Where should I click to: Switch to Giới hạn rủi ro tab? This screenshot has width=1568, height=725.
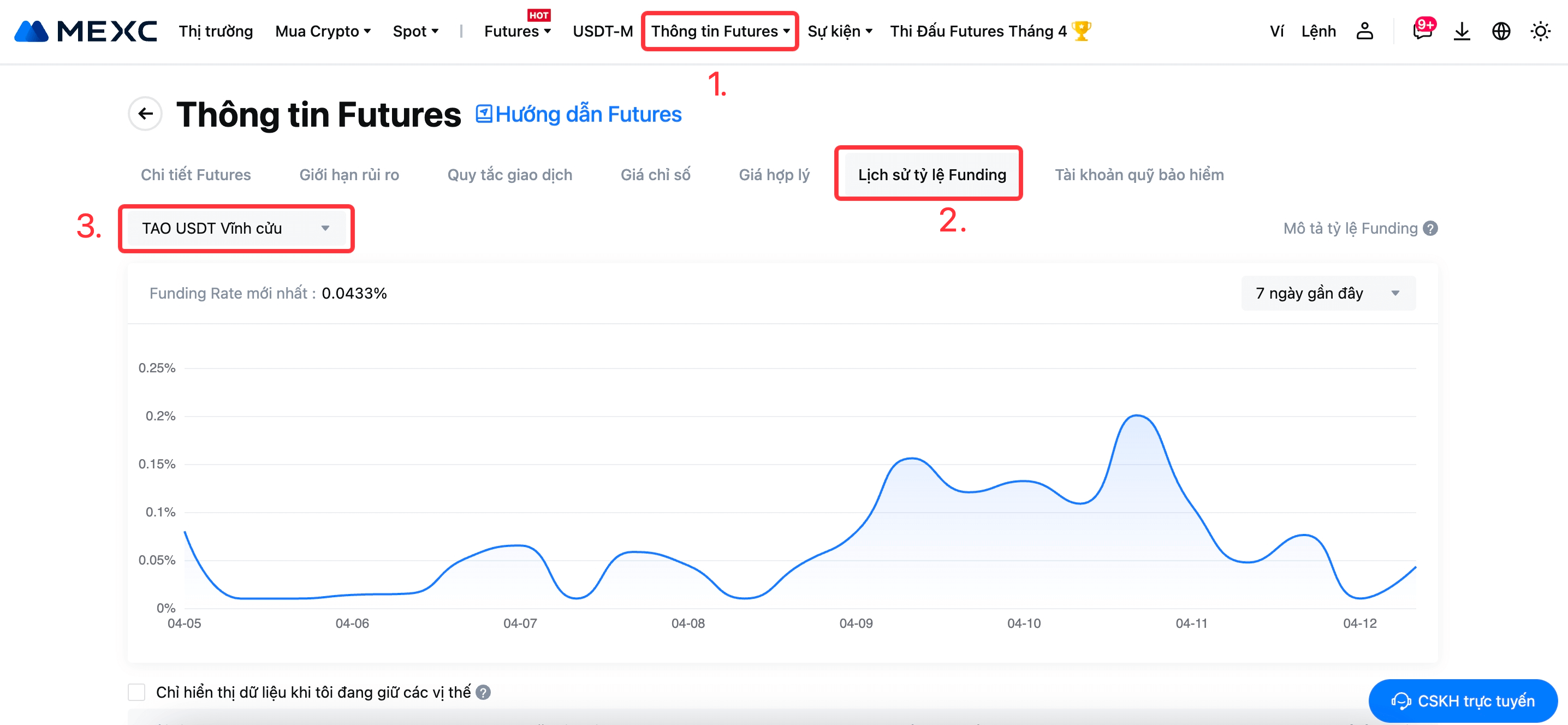pyautogui.click(x=349, y=175)
